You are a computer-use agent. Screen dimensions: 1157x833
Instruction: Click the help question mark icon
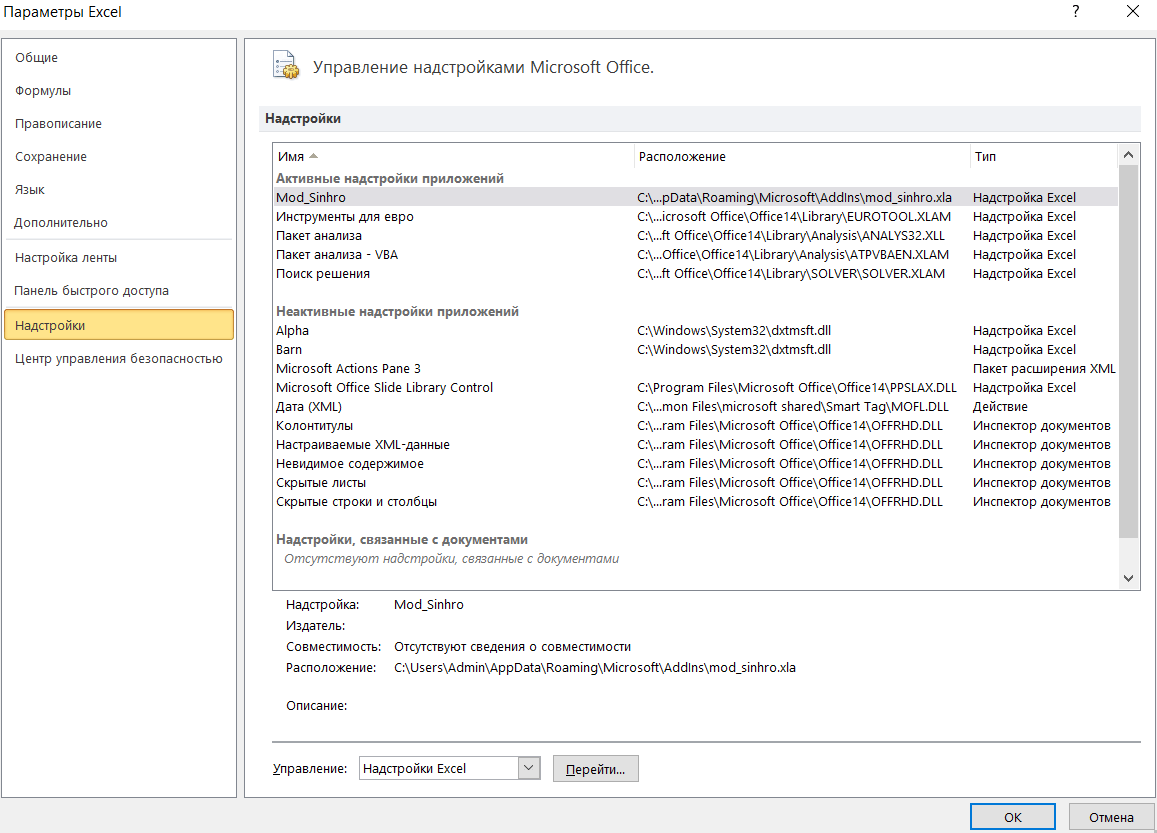coord(1076,11)
